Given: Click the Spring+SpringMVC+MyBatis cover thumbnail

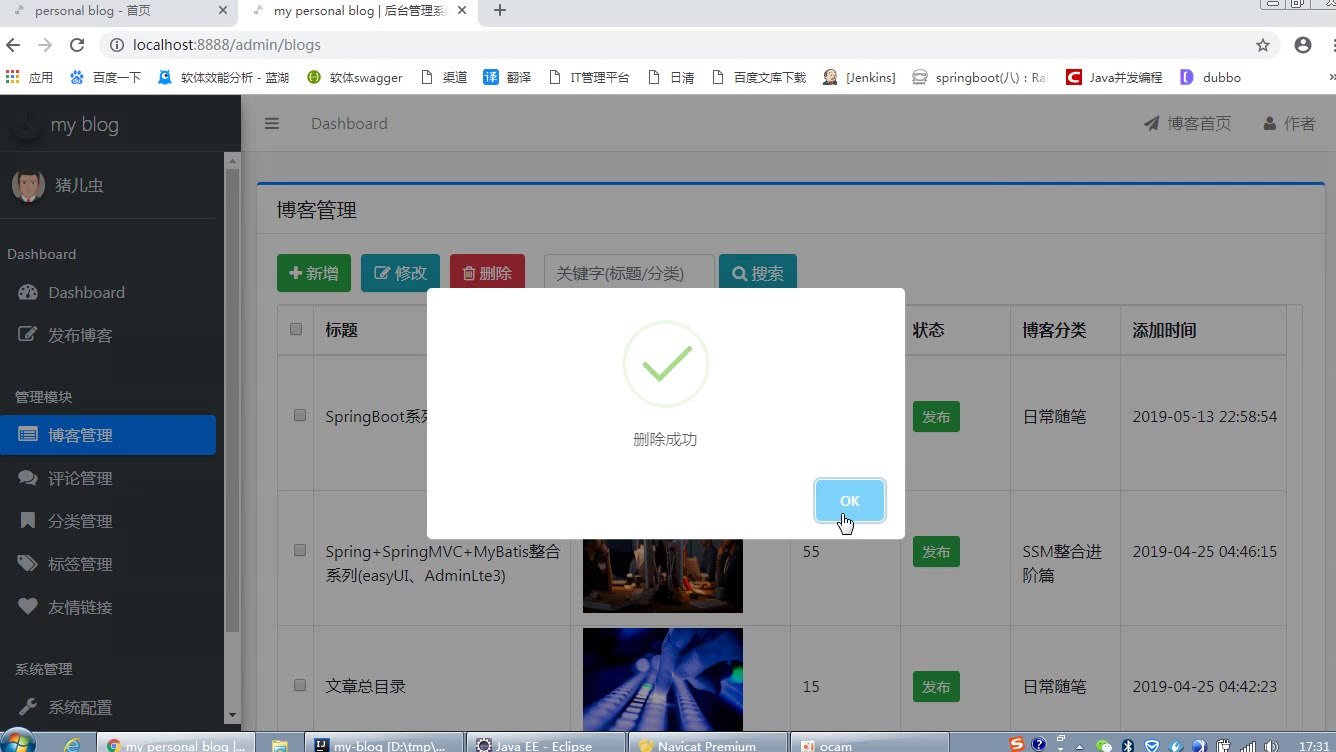Looking at the screenshot, I should 663,575.
